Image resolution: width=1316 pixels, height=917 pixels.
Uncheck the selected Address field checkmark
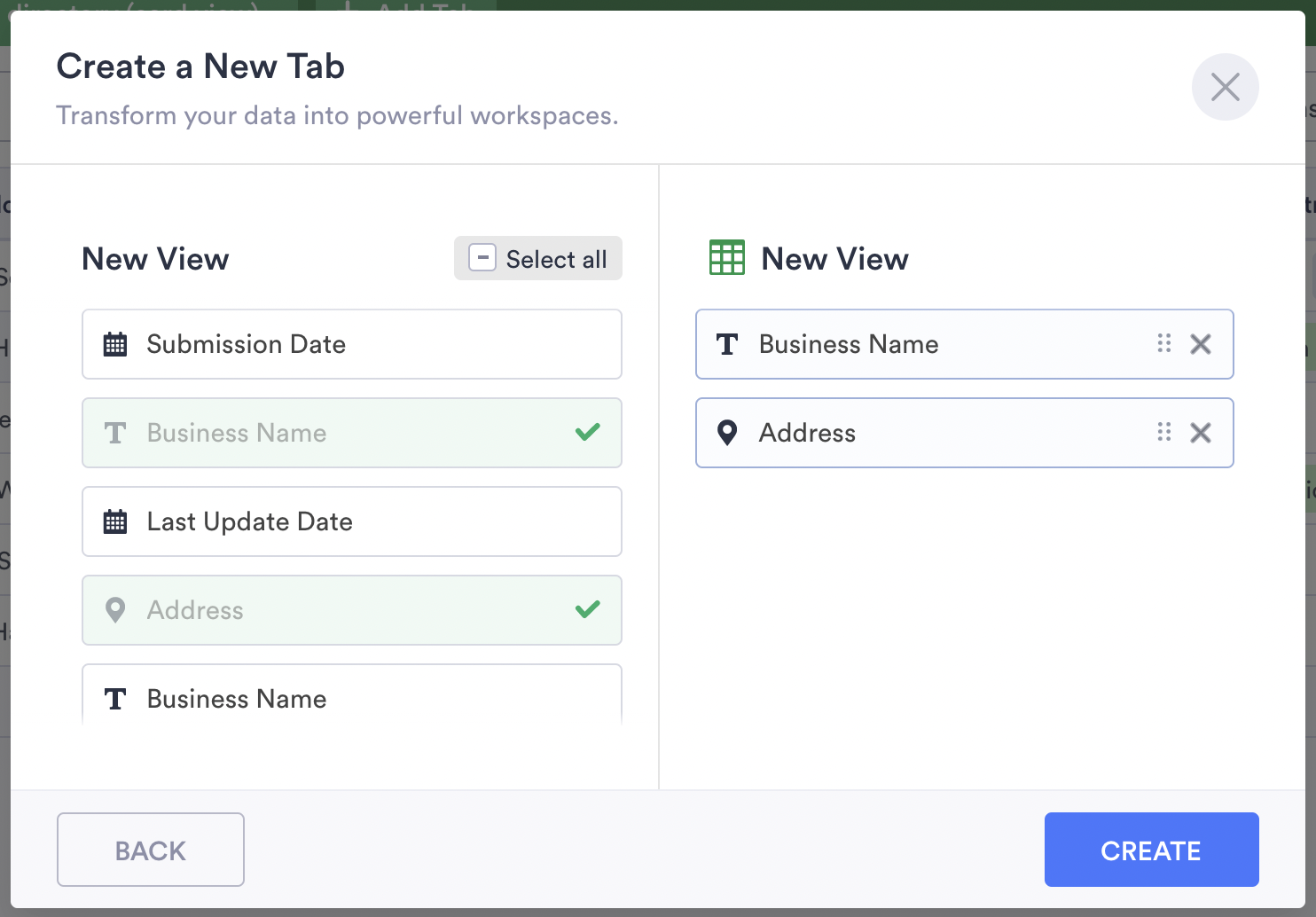pos(587,610)
